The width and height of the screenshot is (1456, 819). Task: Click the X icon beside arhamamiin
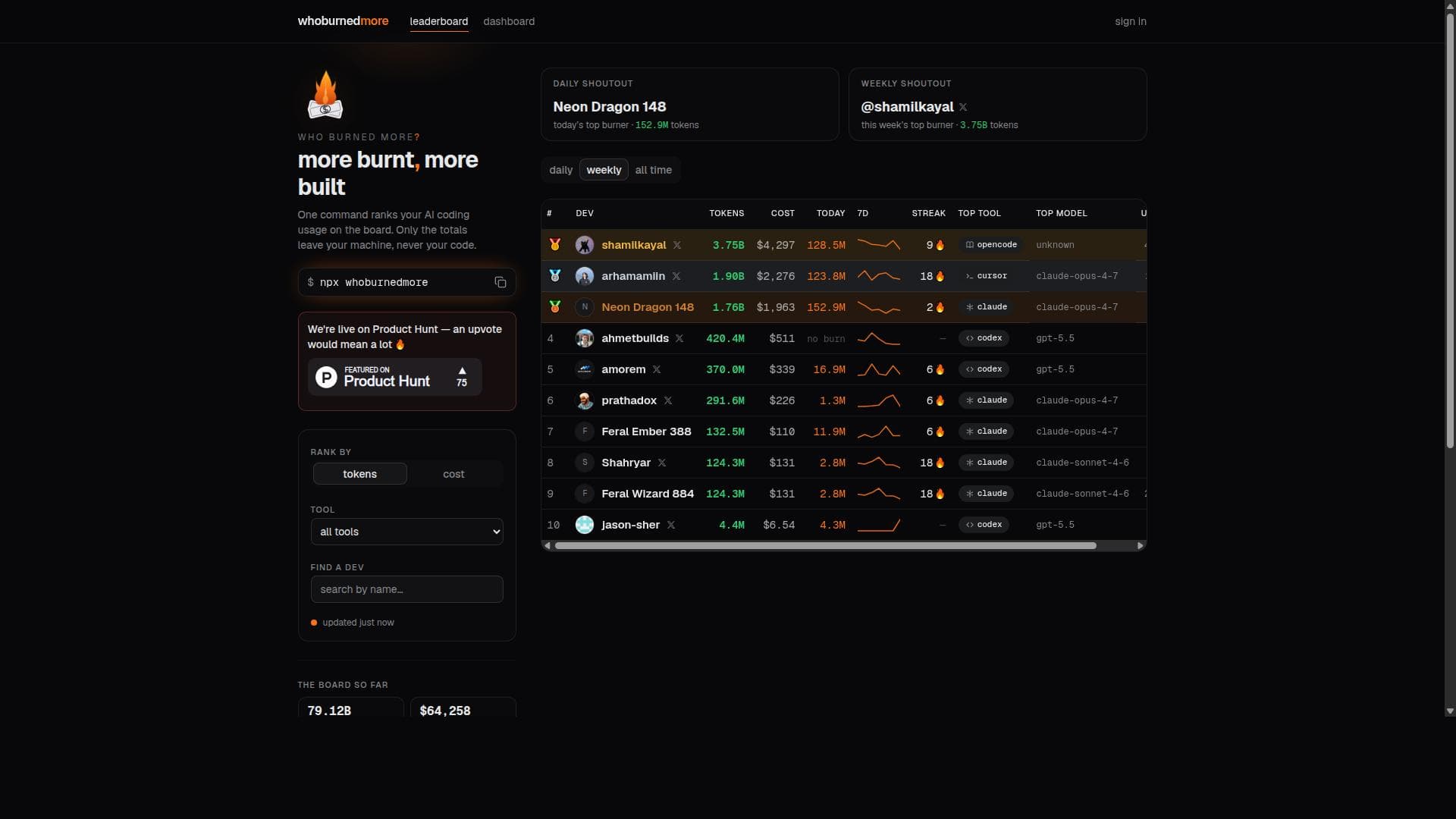point(676,276)
